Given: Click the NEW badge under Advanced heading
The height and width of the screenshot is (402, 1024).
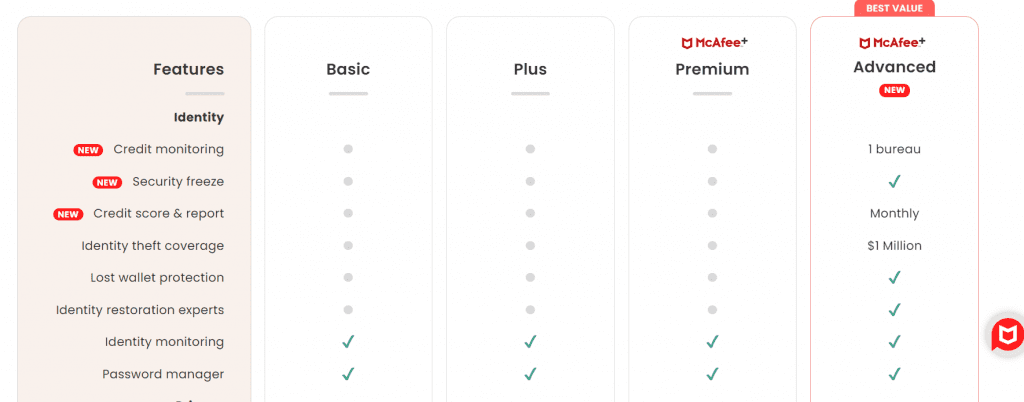Looking at the screenshot, I should pyautogui.click(x=894, y=90).
